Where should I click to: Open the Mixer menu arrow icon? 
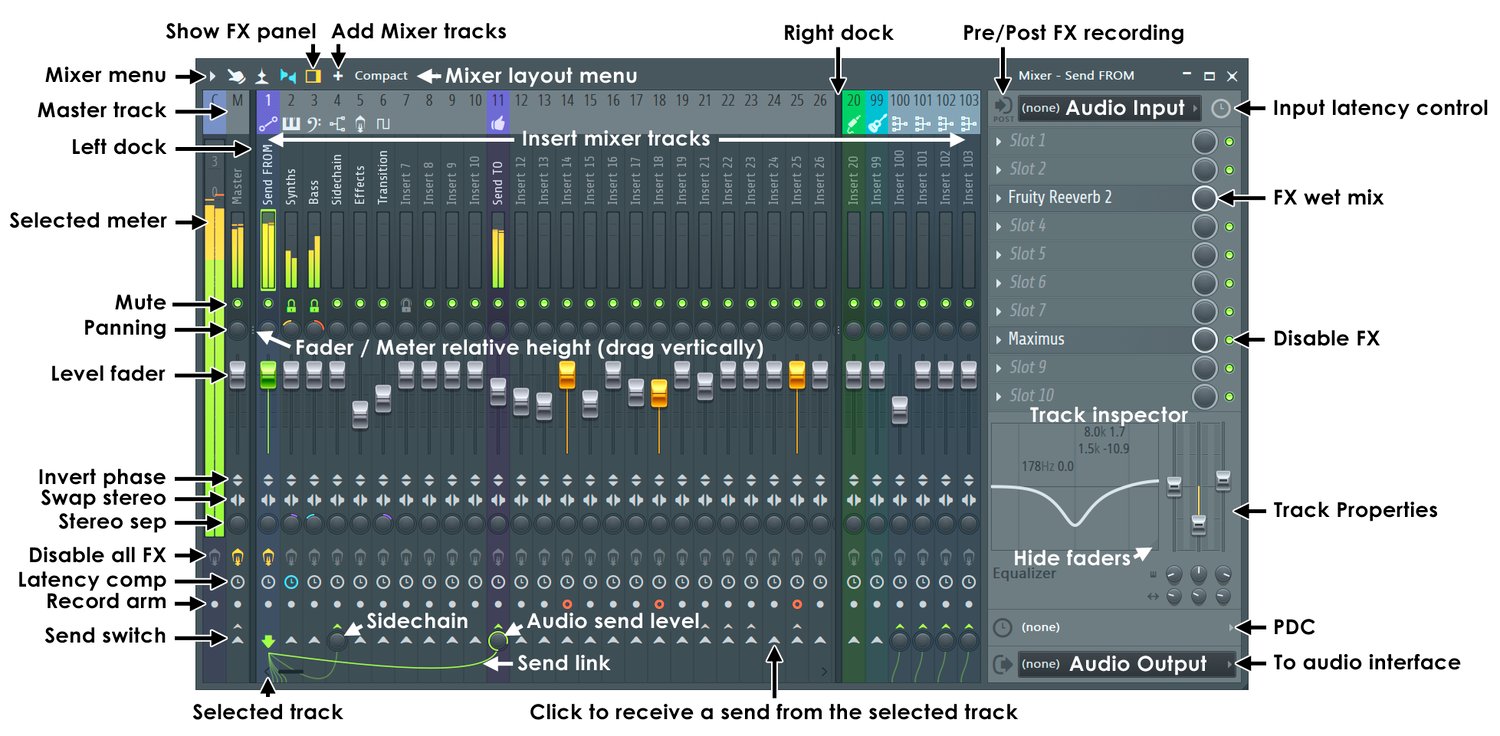(x=212, y=75)
